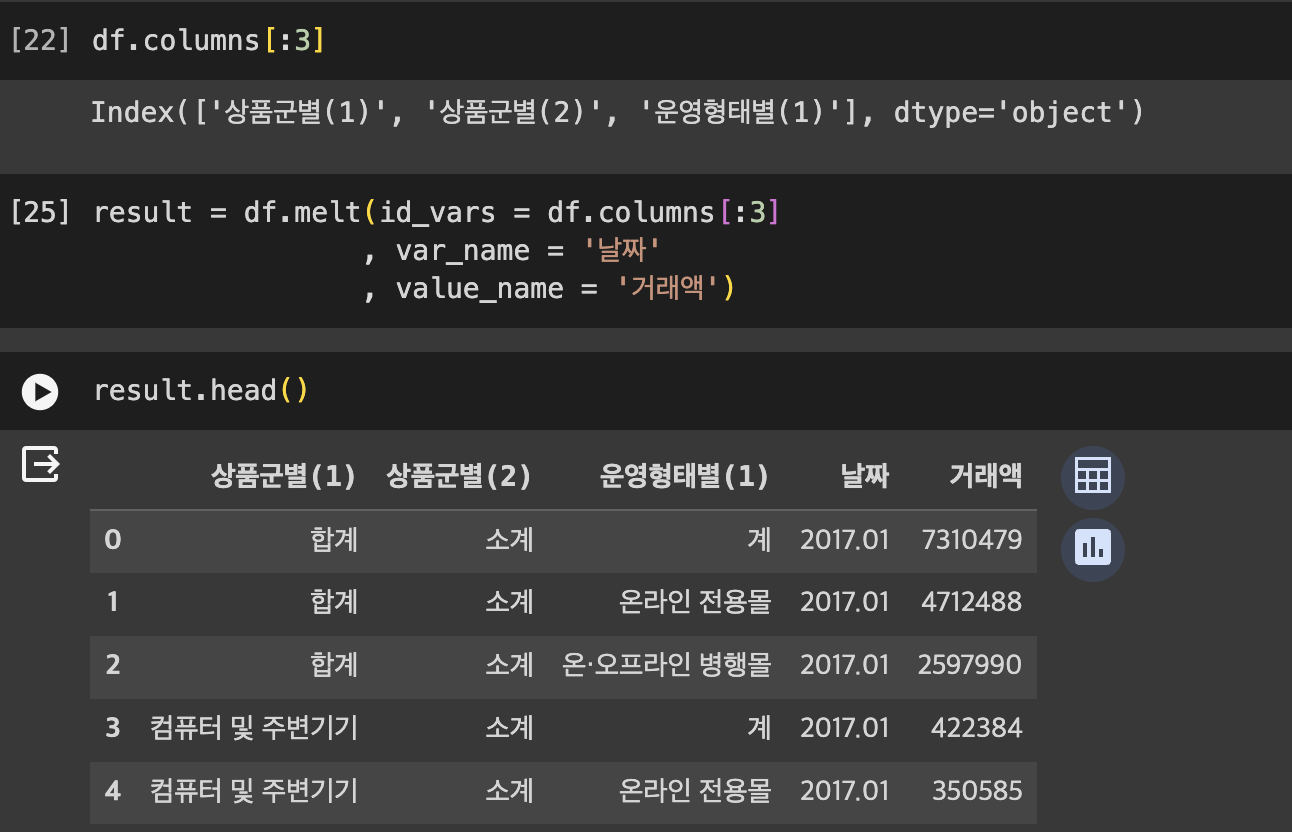Screen dimensions: 1292x832
Task: Click value 350585 in row 4
Action: tap(977, 791)
